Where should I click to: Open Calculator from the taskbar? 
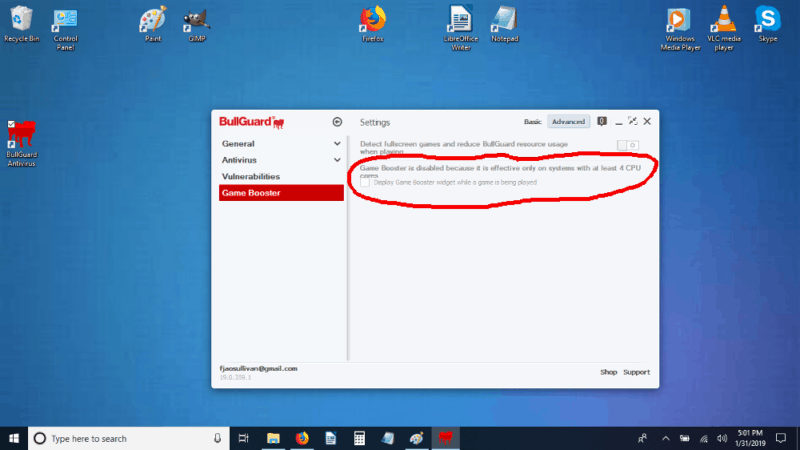pos(359,438)
